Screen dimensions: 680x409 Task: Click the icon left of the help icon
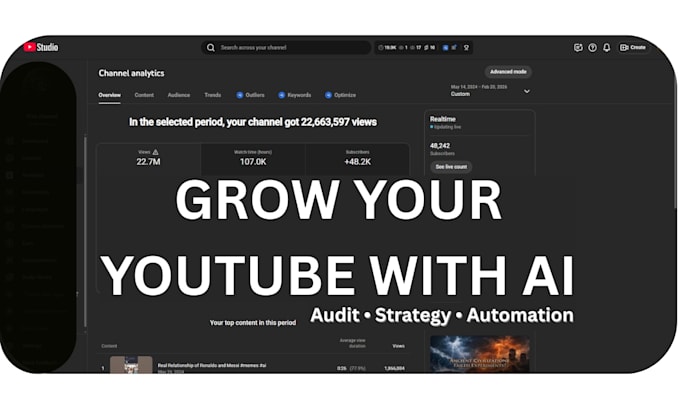coord(578,47)
